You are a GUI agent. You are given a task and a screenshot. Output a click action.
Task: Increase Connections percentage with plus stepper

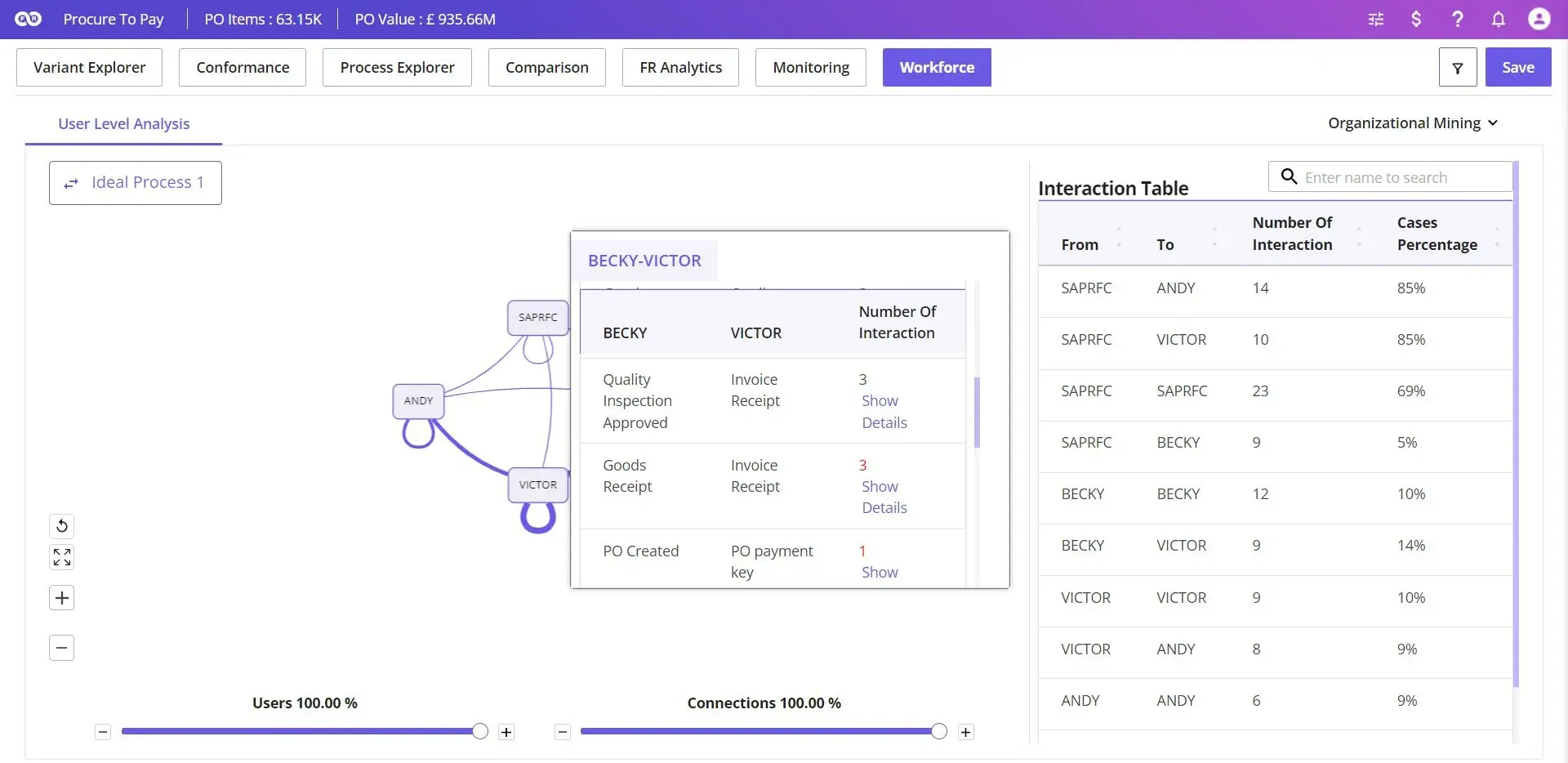966,732
